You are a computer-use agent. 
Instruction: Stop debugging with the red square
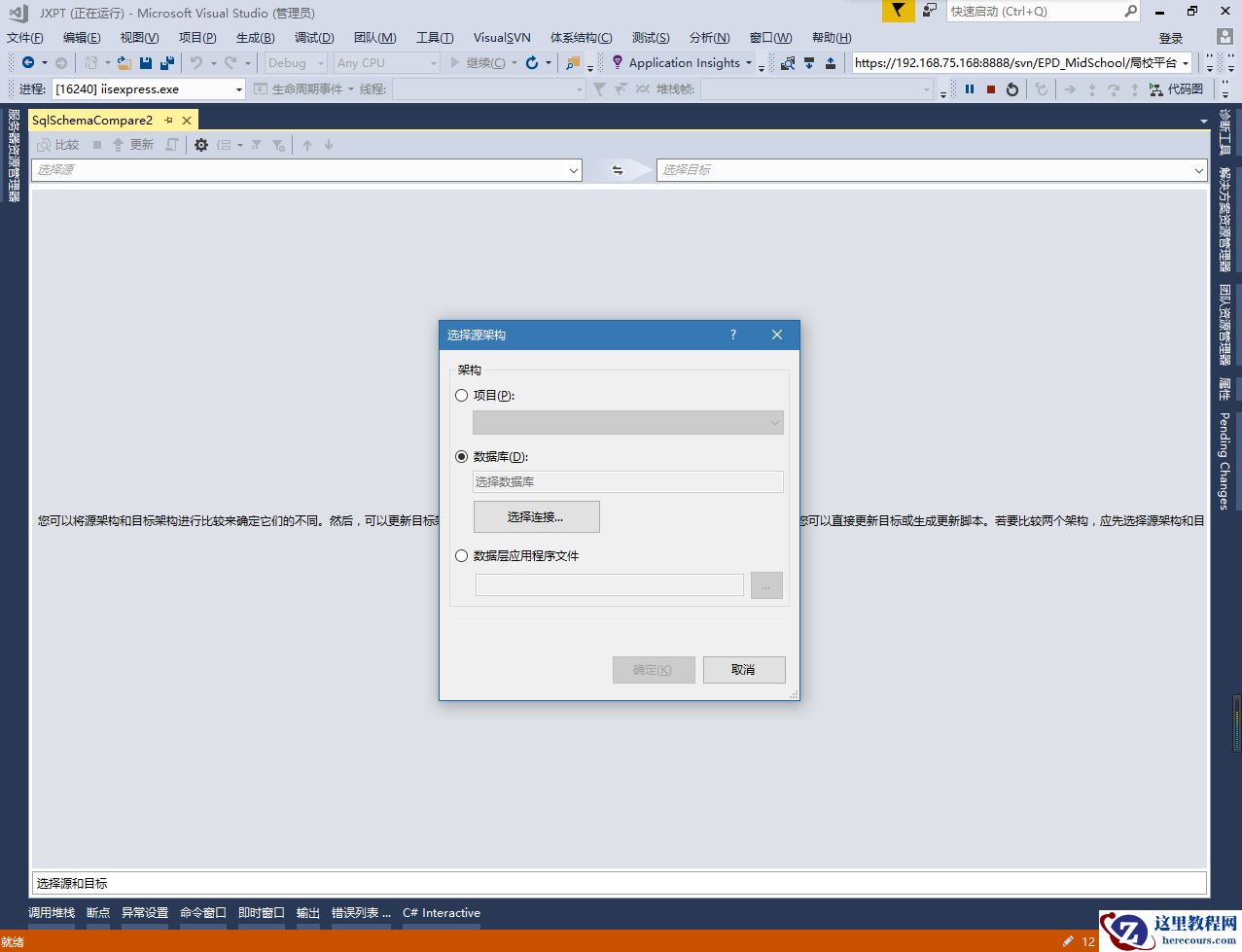pyautogui.click(x=991, y=89)
